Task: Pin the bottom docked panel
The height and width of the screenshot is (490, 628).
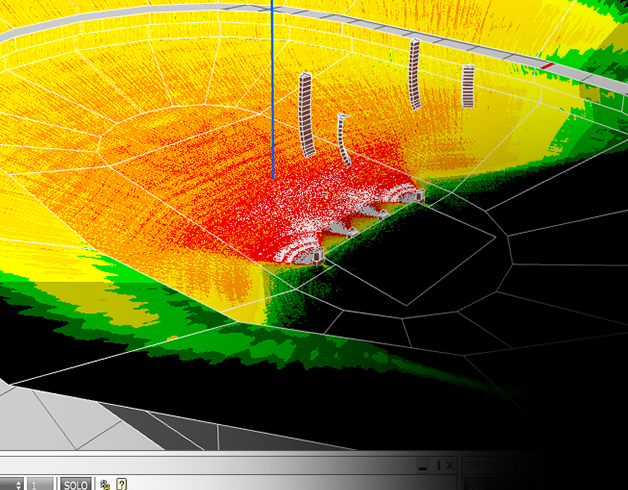Action: 437,466
